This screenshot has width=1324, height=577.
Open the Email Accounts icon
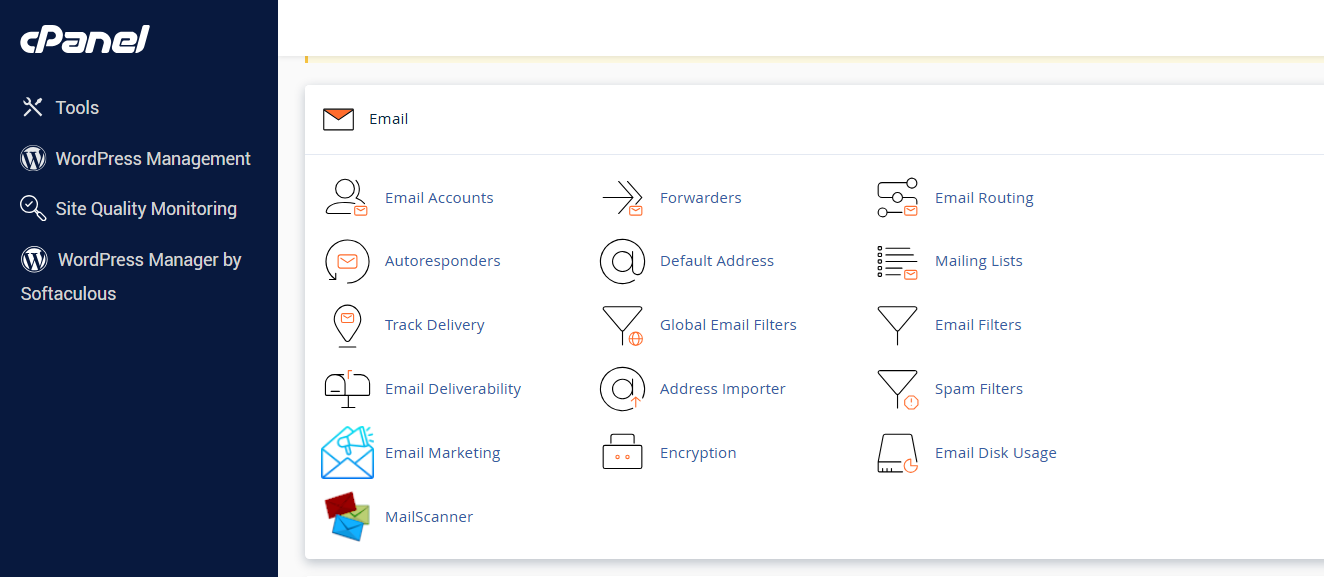(347, 197)
